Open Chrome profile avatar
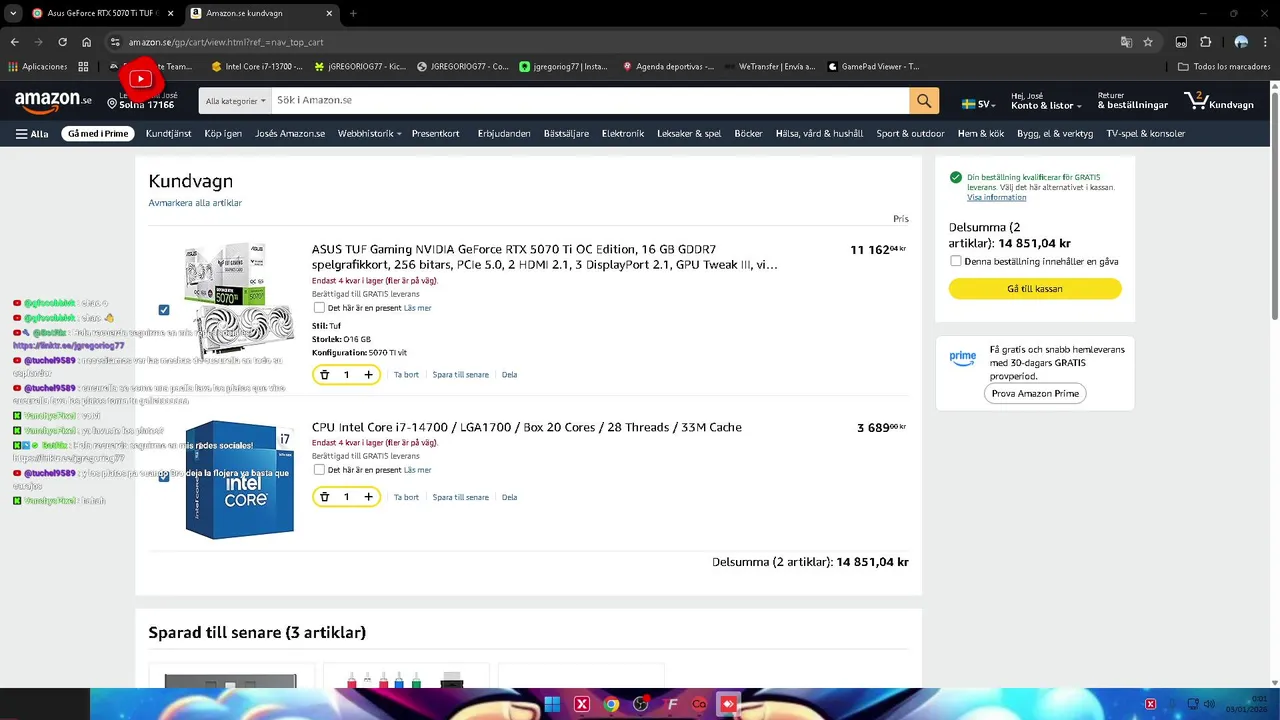1280x720 pixels. [x=1241, y=42]
